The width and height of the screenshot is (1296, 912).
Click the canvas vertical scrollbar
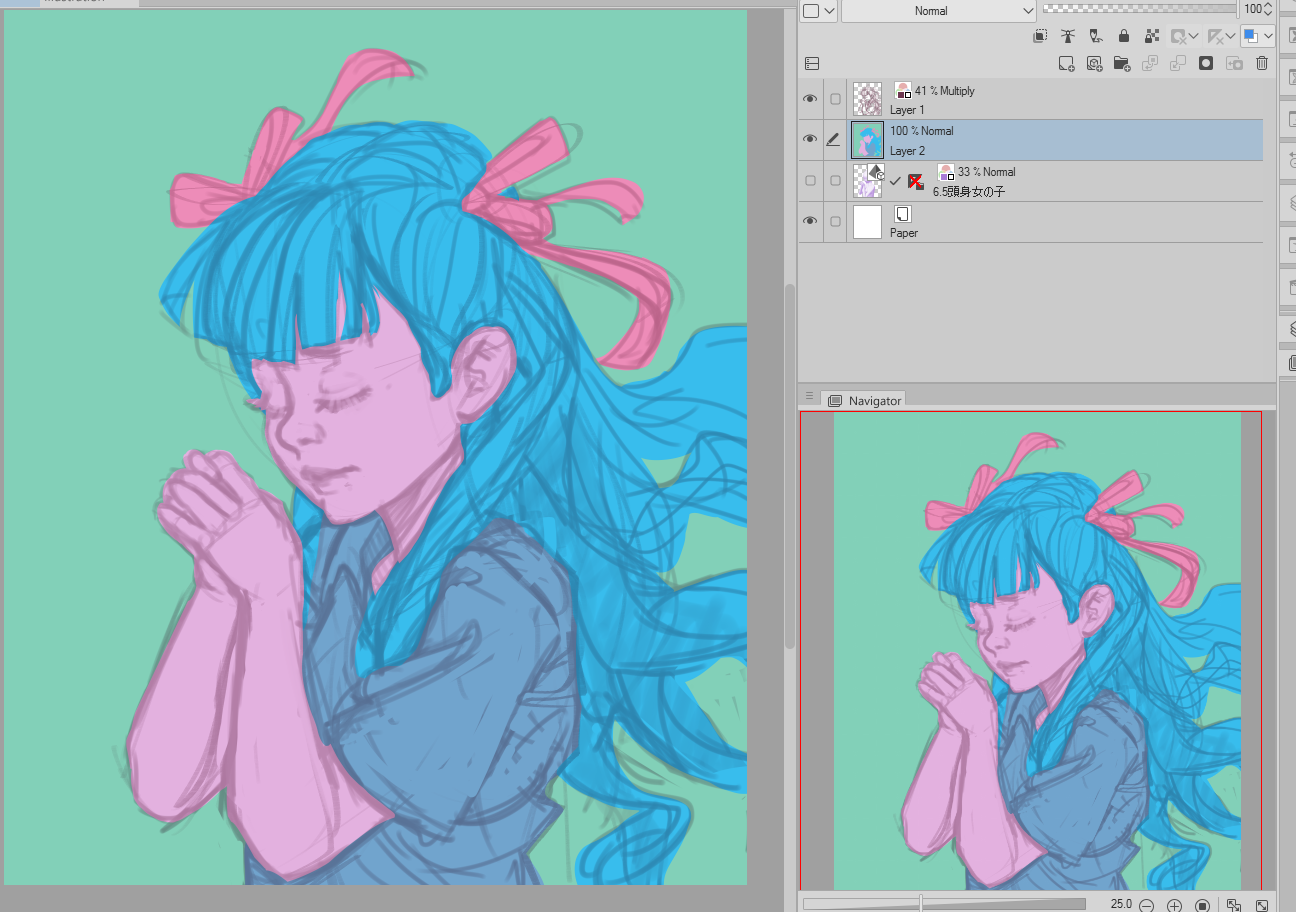pos(790,464)
